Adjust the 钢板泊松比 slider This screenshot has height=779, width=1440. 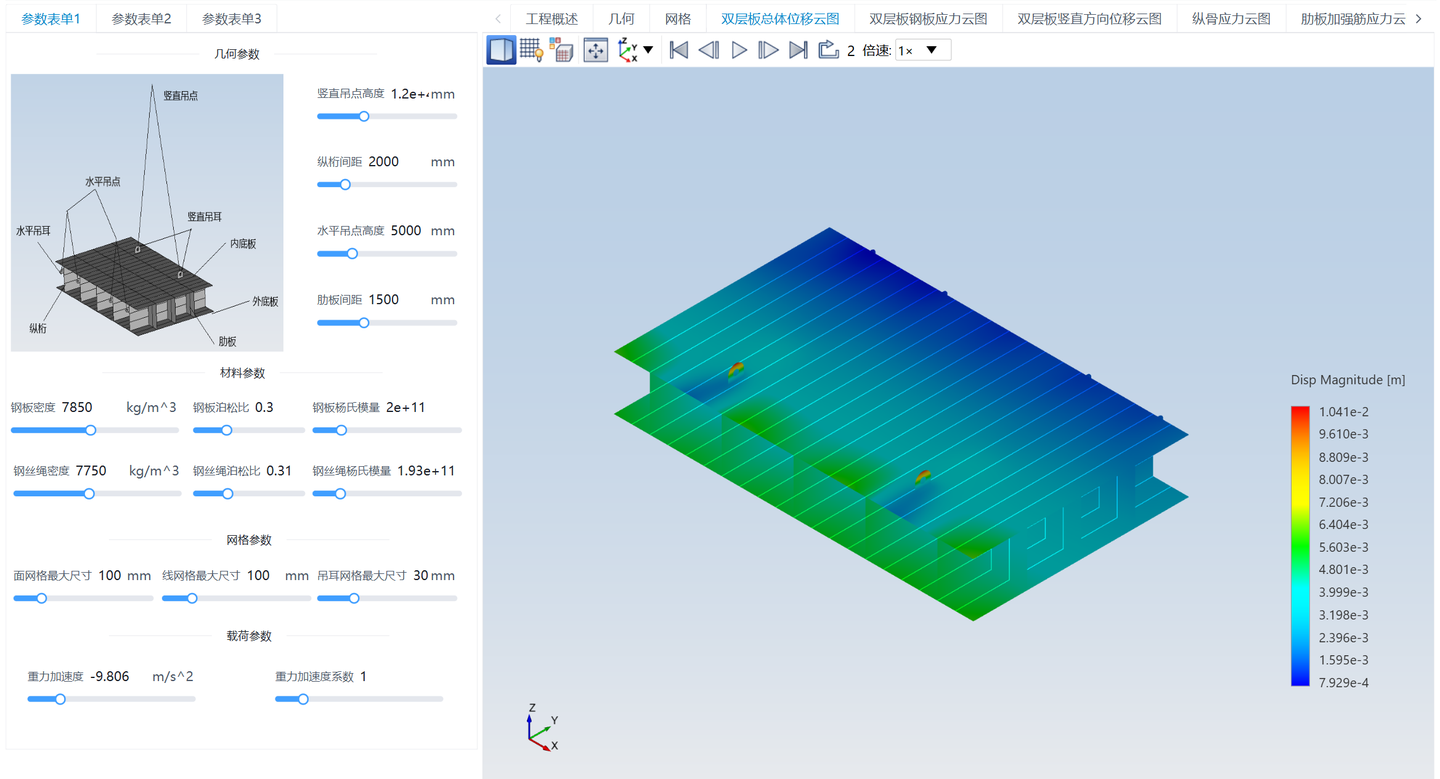tap(249, 430)
